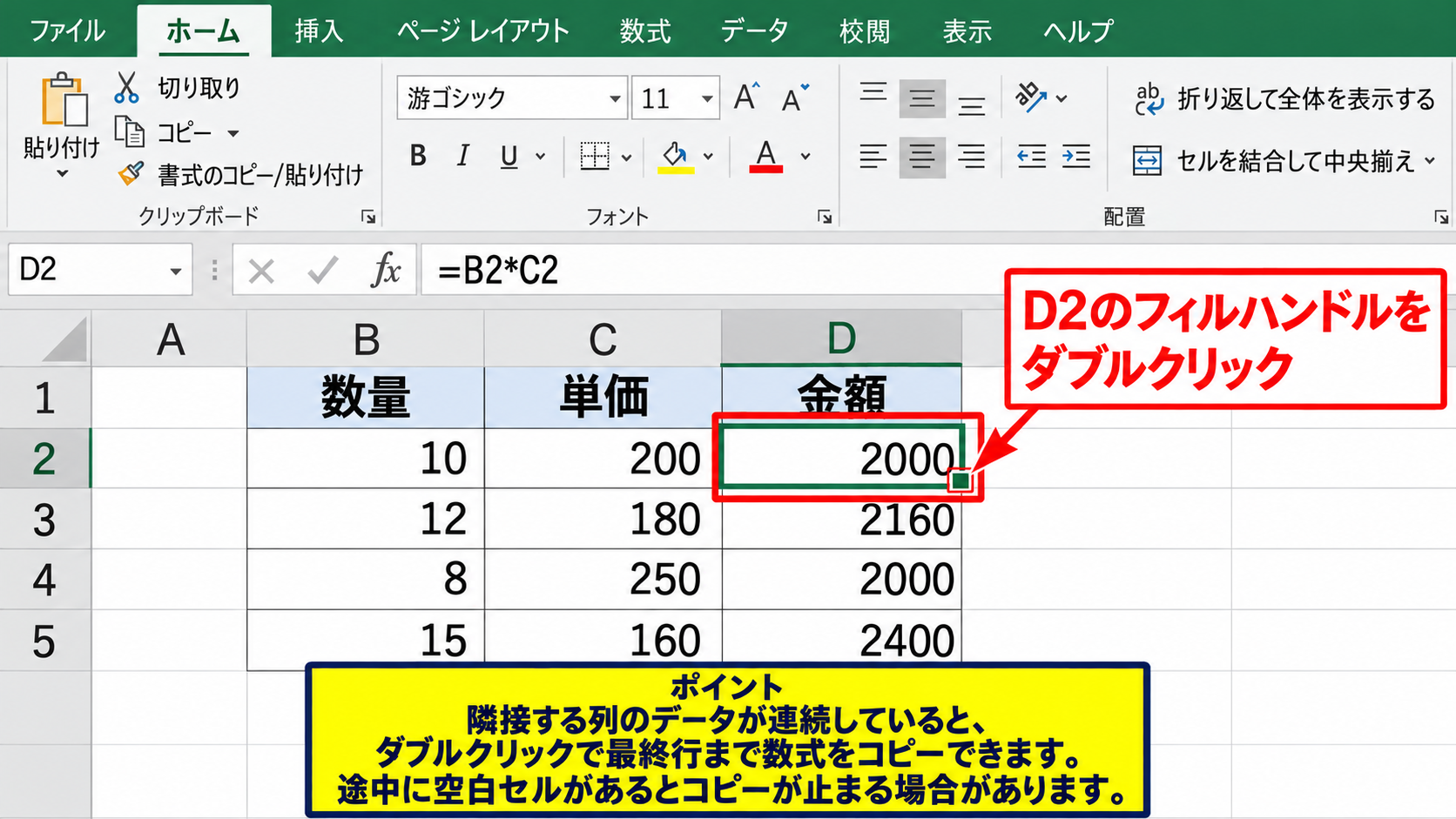Click the Format Painter (書式のコピー/貼り付け) brush
The image size is (1456, 819).
131,174
